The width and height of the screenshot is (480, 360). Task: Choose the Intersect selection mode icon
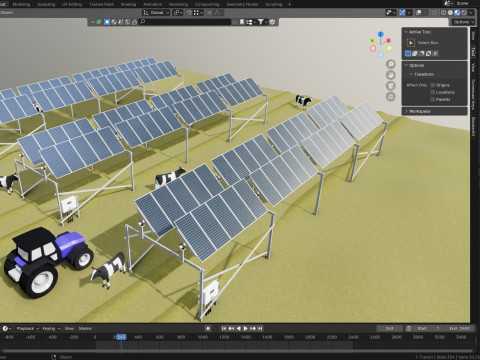point(435,53)
